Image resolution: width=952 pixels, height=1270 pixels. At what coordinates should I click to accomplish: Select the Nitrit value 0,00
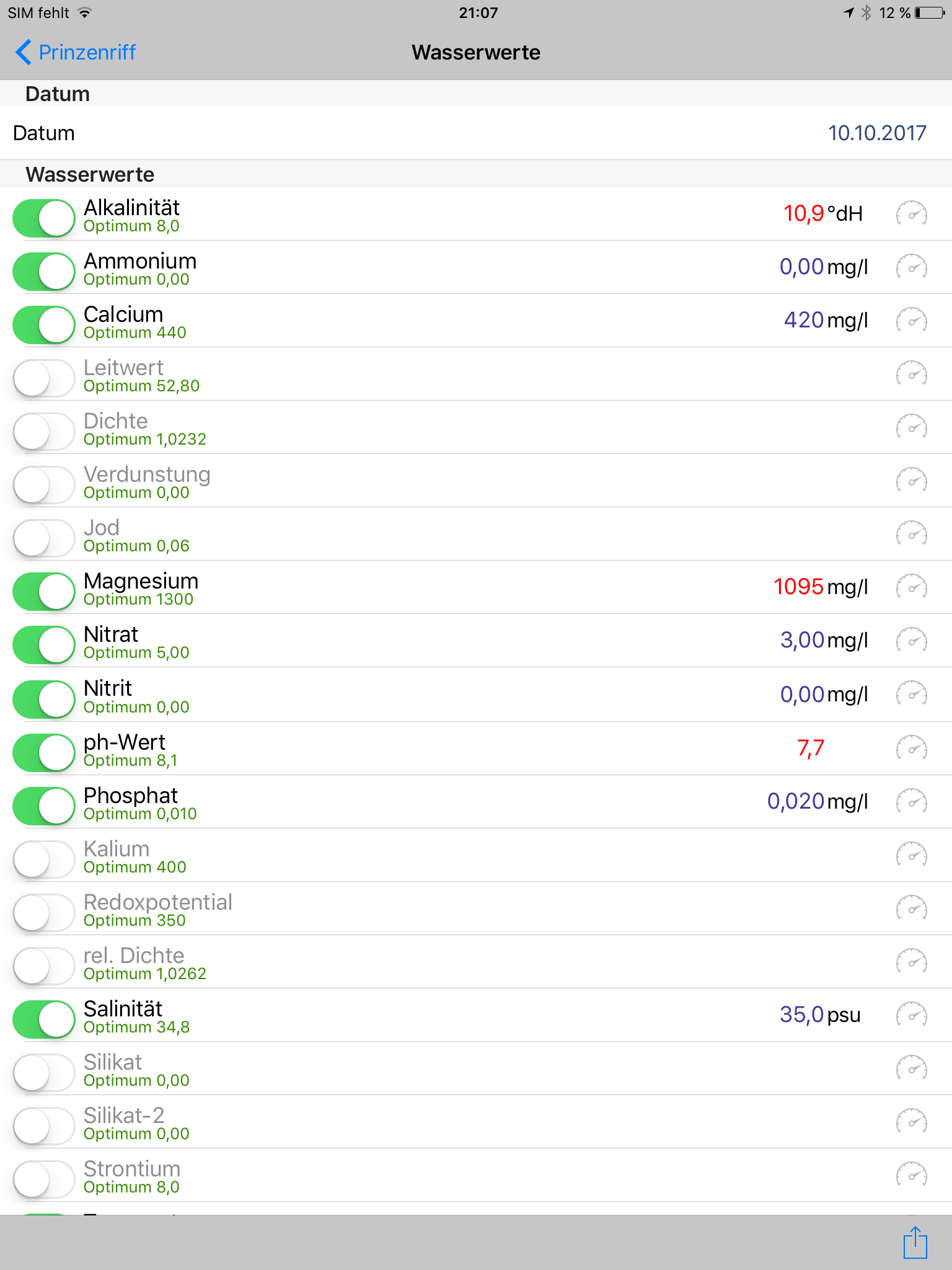pyautogui.click(x=802, y=695)
